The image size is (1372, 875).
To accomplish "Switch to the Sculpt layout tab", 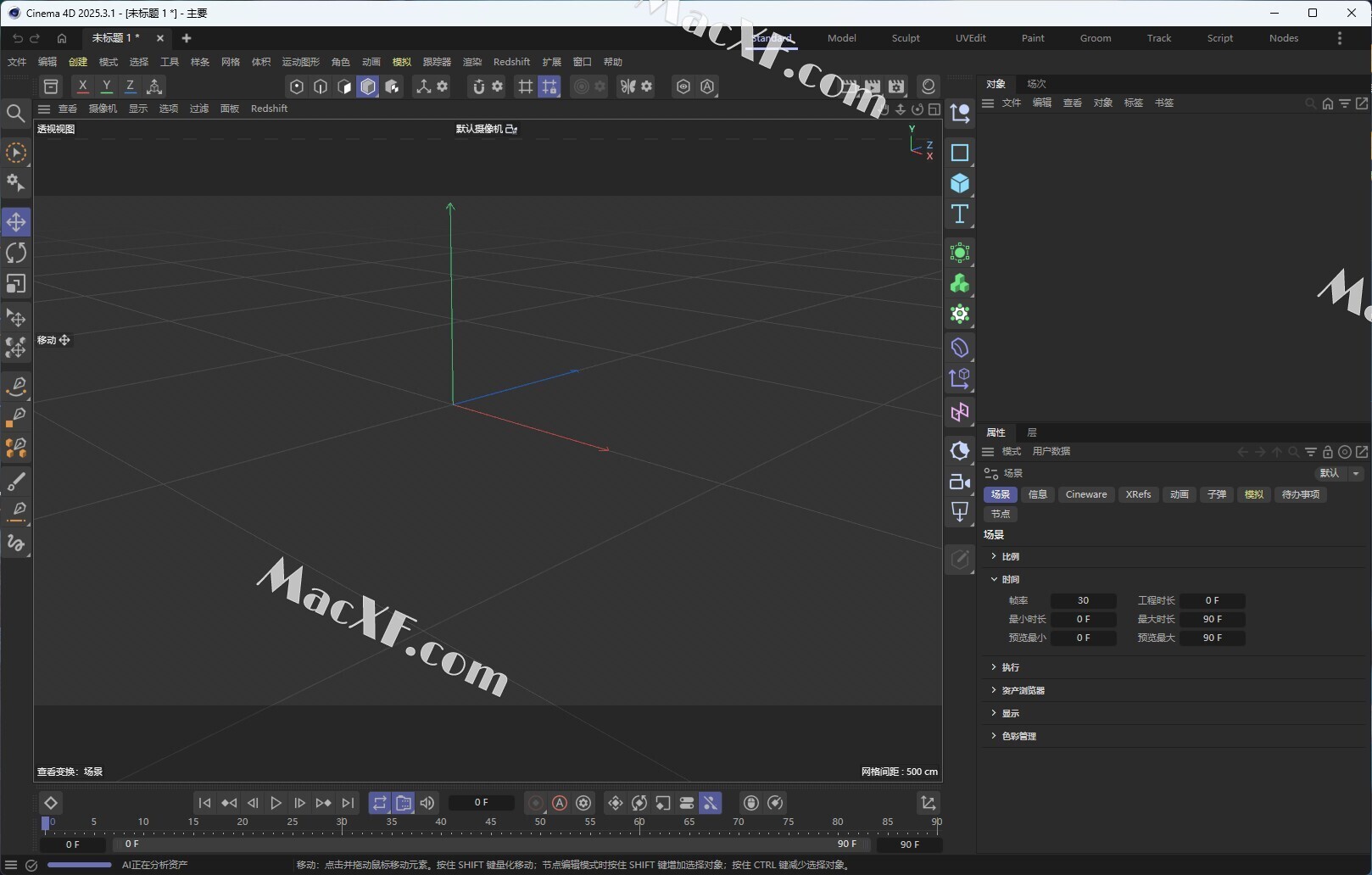I will tap(906, 38).
